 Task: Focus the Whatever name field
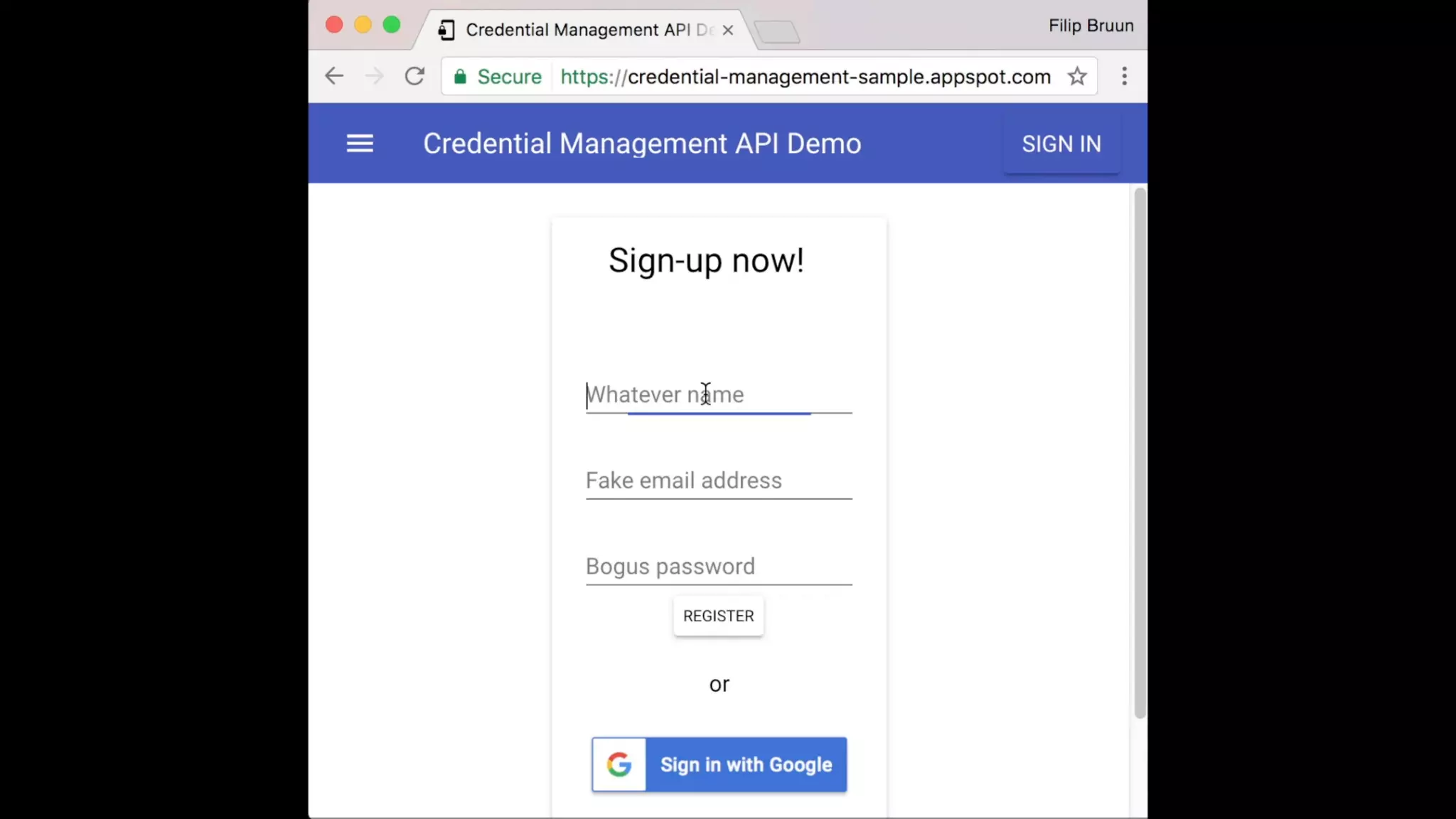(x=718, y=395)
